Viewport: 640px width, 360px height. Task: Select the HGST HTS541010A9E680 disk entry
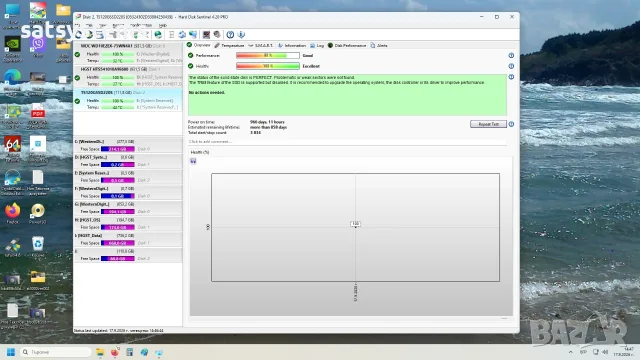click(x=128, y=76)
